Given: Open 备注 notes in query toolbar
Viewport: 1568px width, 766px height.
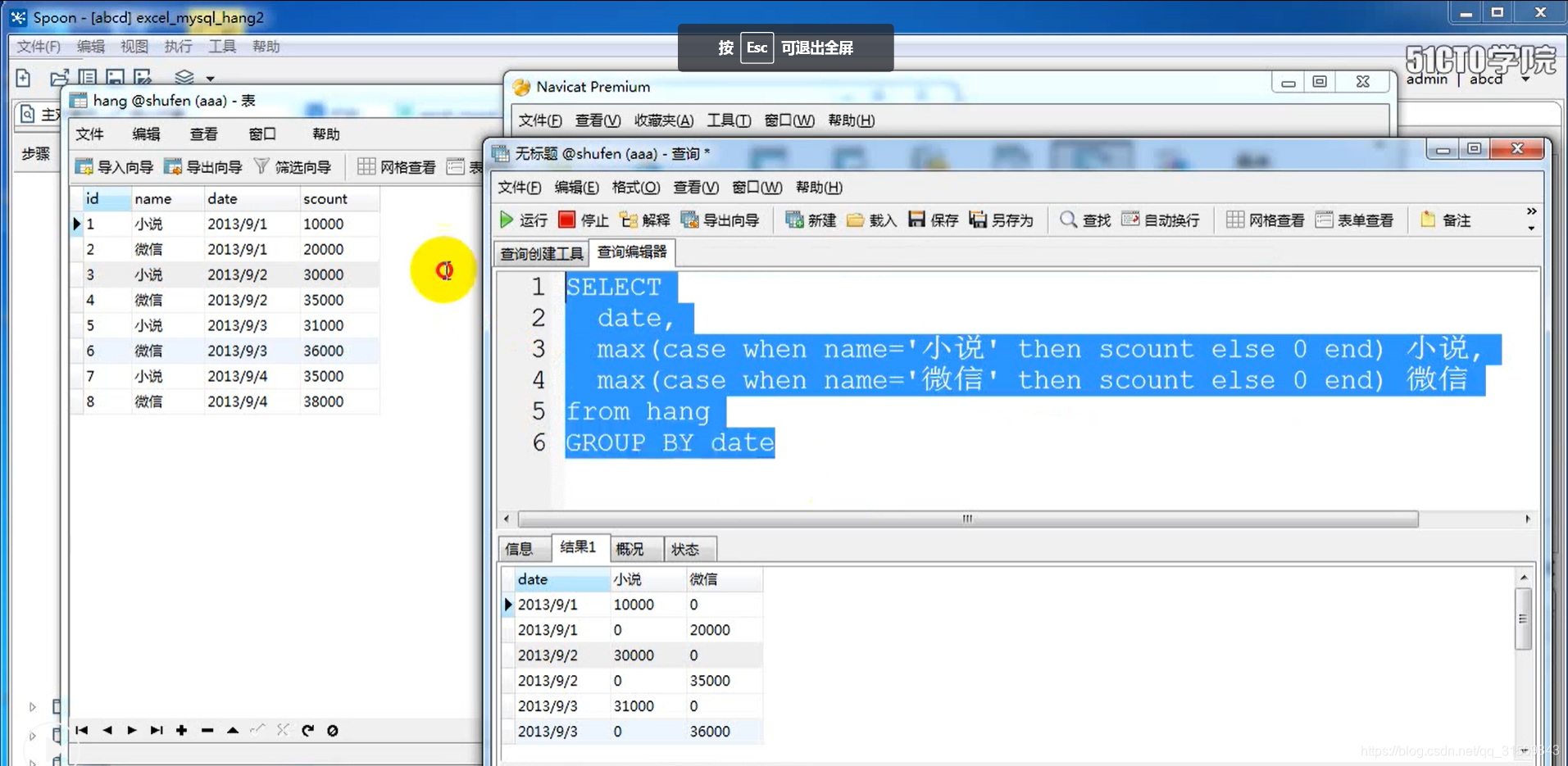Looking at the screenshot, I should [x=1445, y=220].
